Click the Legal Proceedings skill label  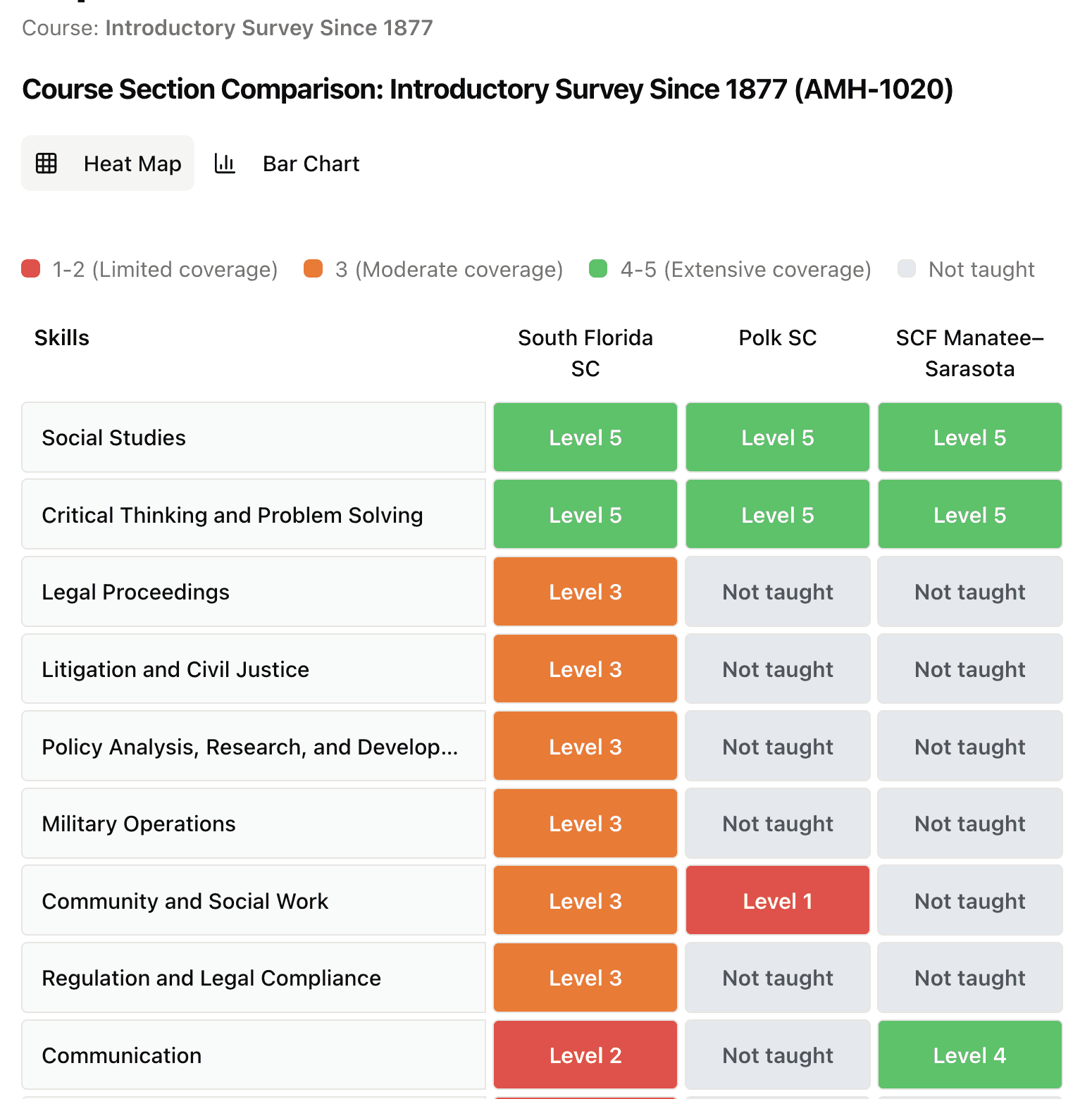[x=135, y=592]
